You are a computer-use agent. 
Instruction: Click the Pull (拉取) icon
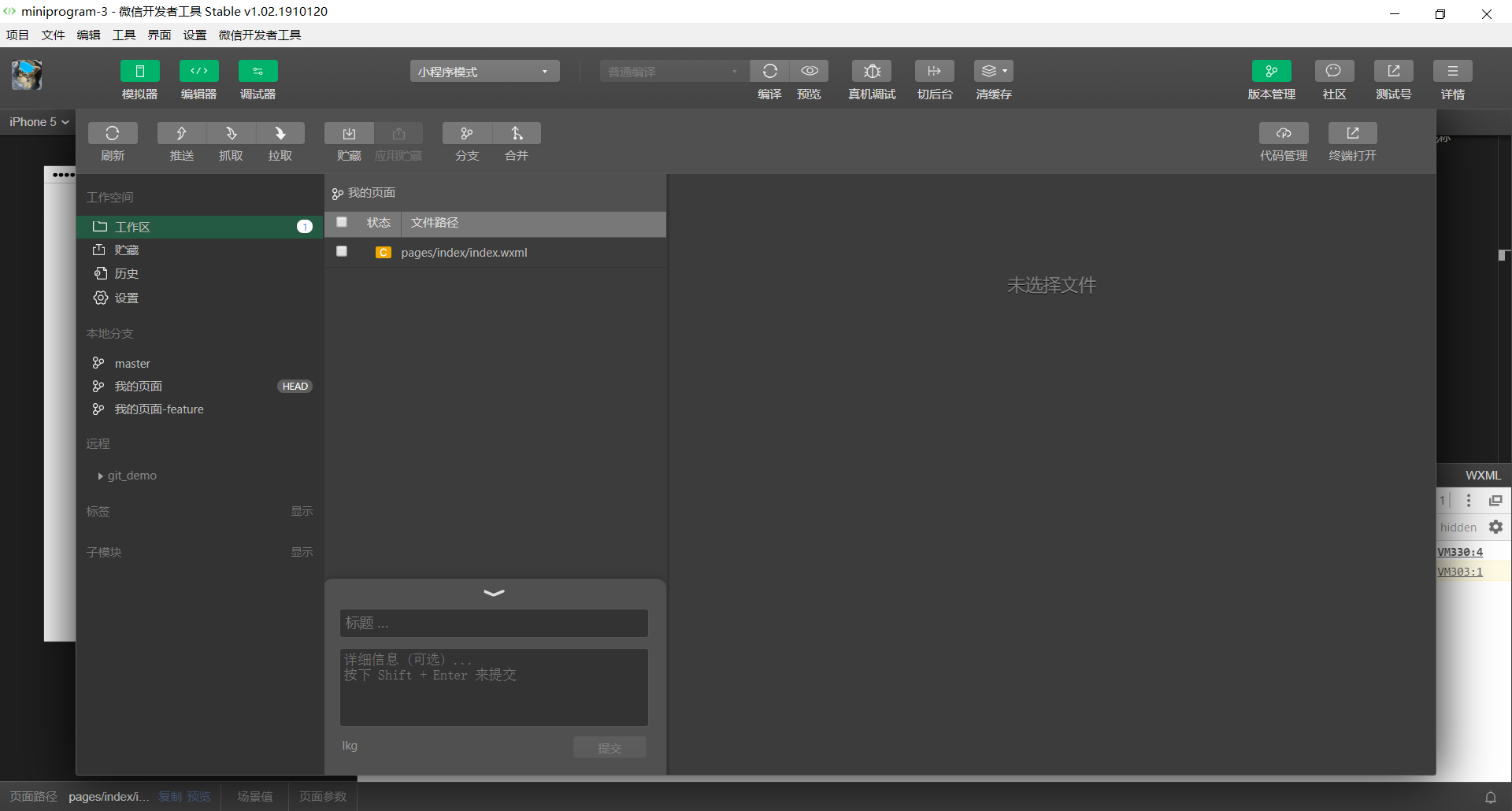[x=280, y=133]
